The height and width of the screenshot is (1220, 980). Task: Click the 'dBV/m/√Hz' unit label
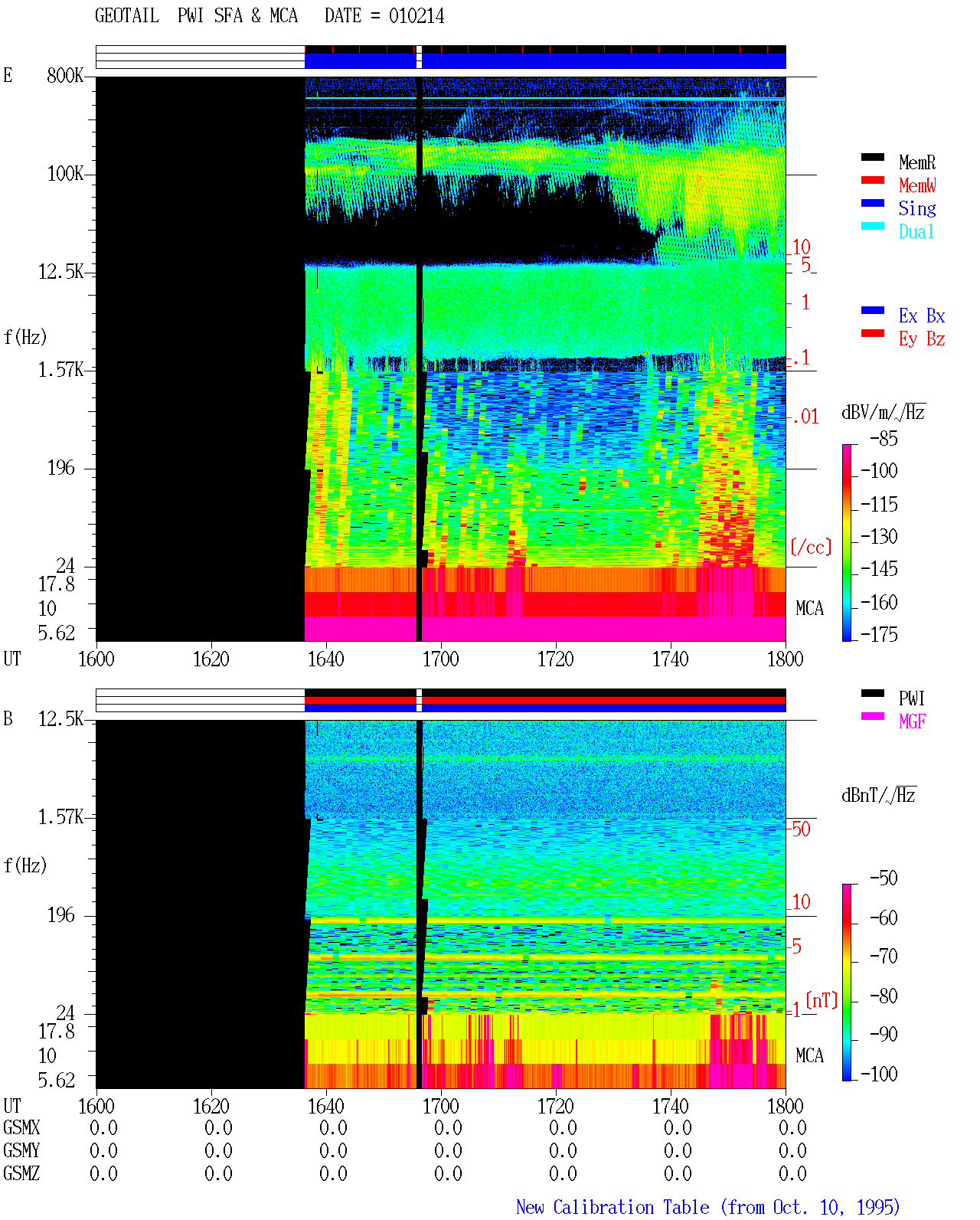click(x=884, y=412)
